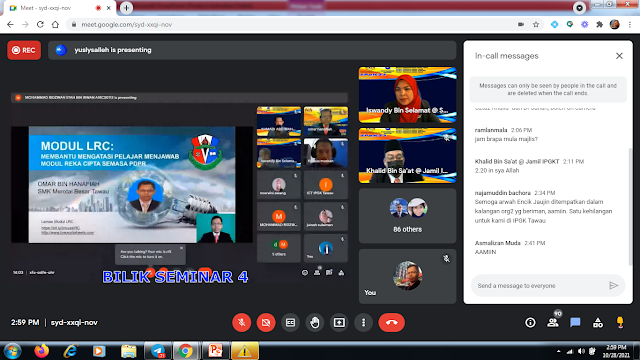Open Windows Media Player taskbar icon
This screenshot has height=360, width=640.
[x=99, y=351]
